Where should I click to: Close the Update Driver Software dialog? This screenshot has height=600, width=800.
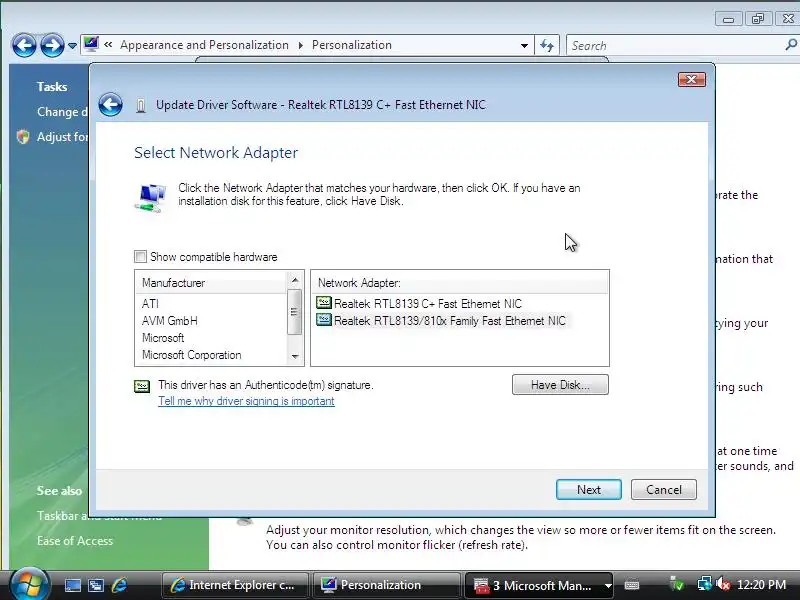click(x=691, y=80)
